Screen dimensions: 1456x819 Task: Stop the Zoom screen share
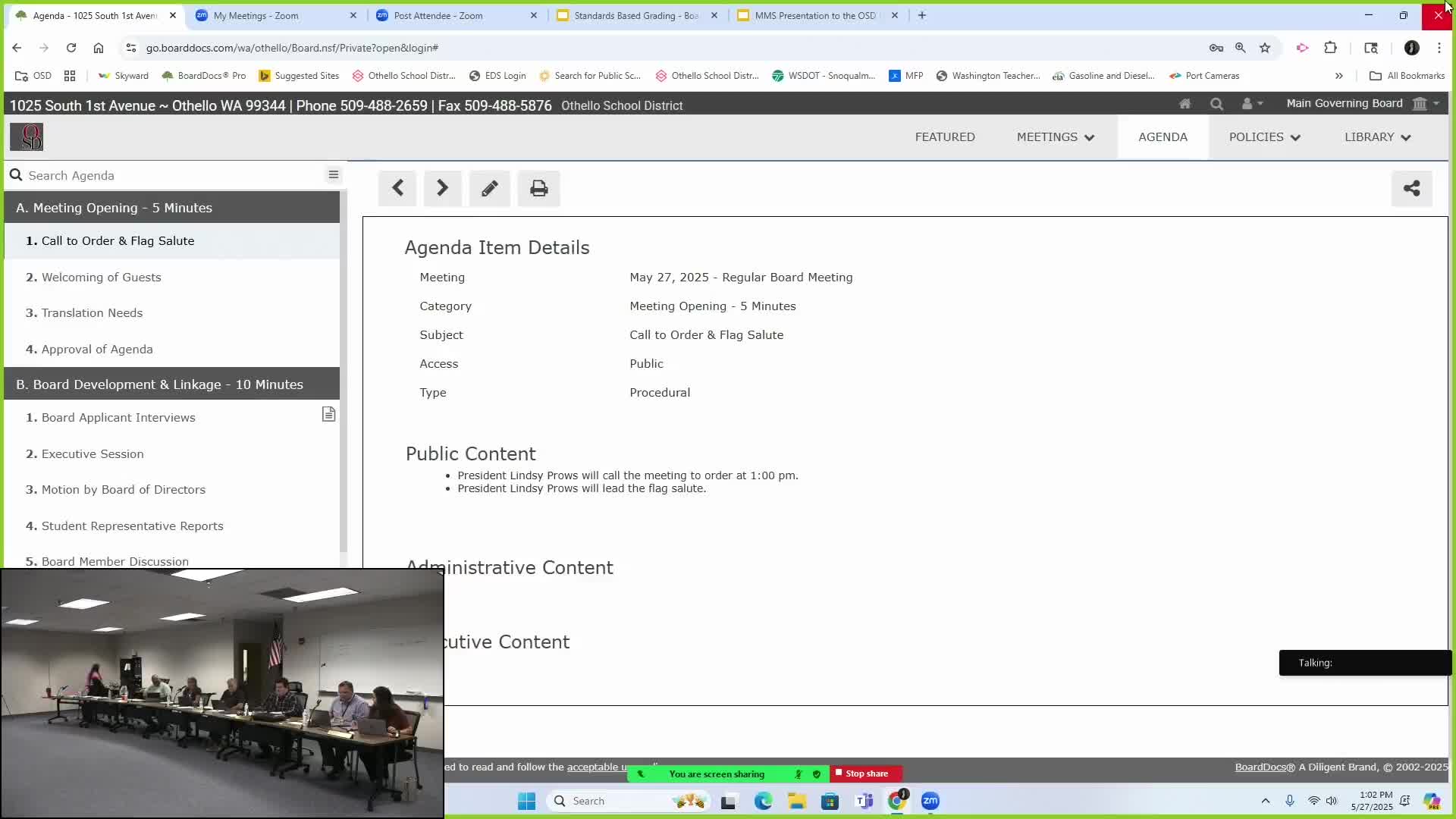coord(866,773)
